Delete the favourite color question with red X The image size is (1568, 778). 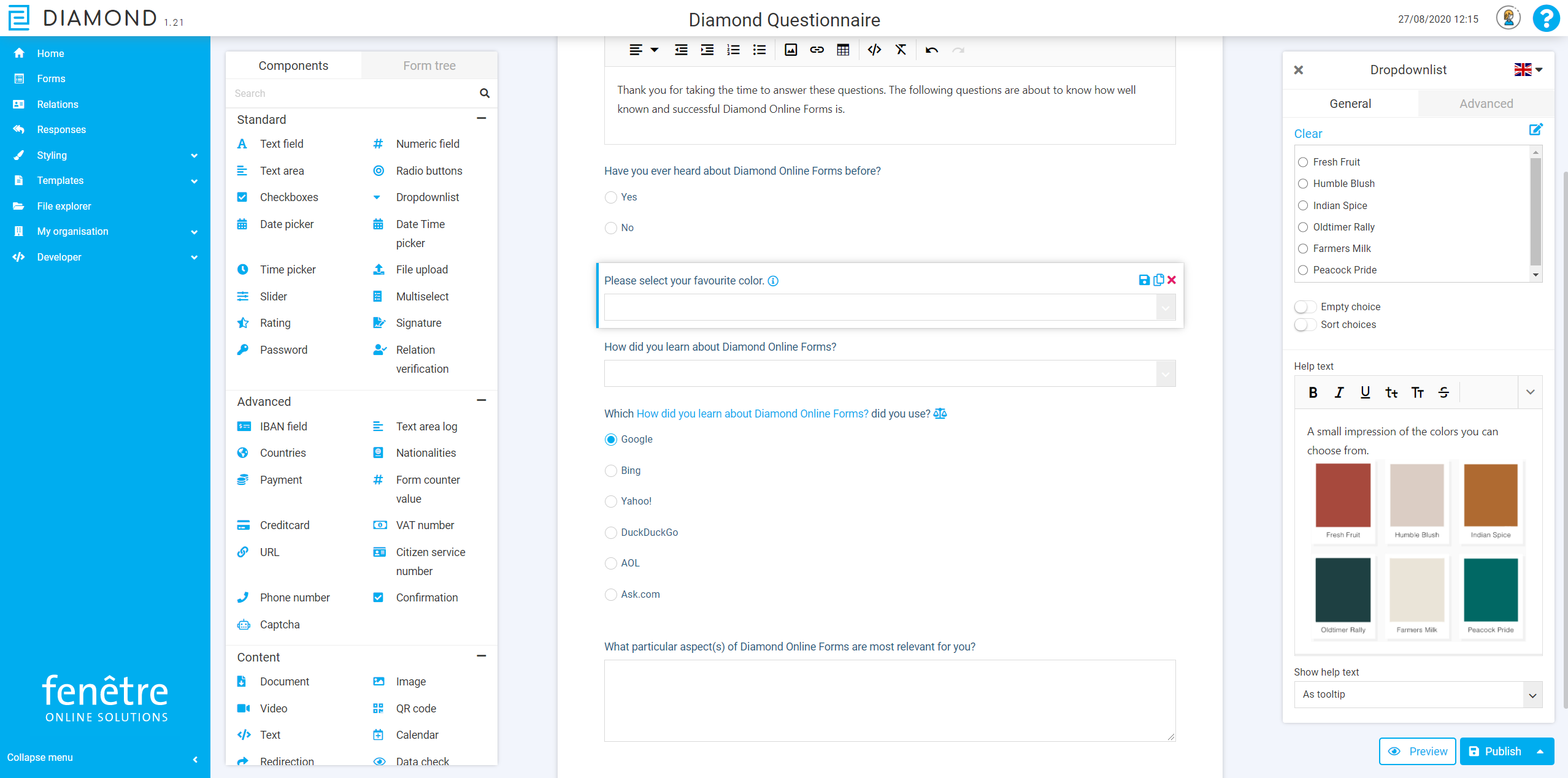point(1172,280)
